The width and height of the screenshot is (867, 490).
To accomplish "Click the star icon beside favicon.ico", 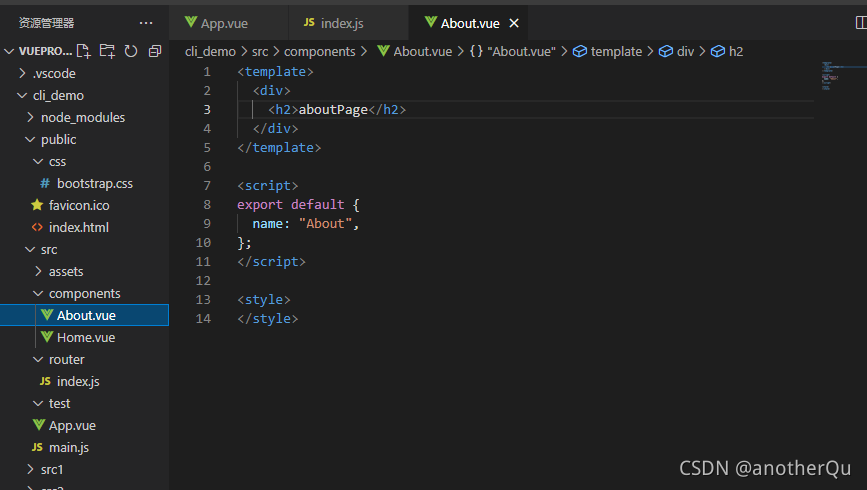I will point(37,205).
